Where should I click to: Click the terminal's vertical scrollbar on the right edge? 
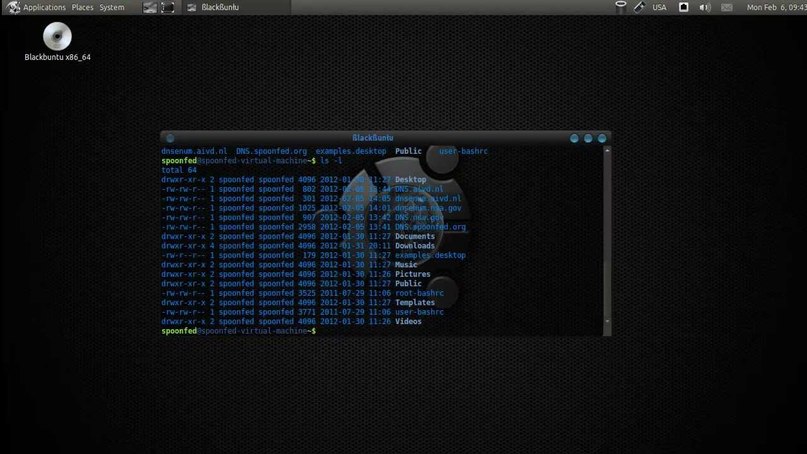click(x=606, y=240)
